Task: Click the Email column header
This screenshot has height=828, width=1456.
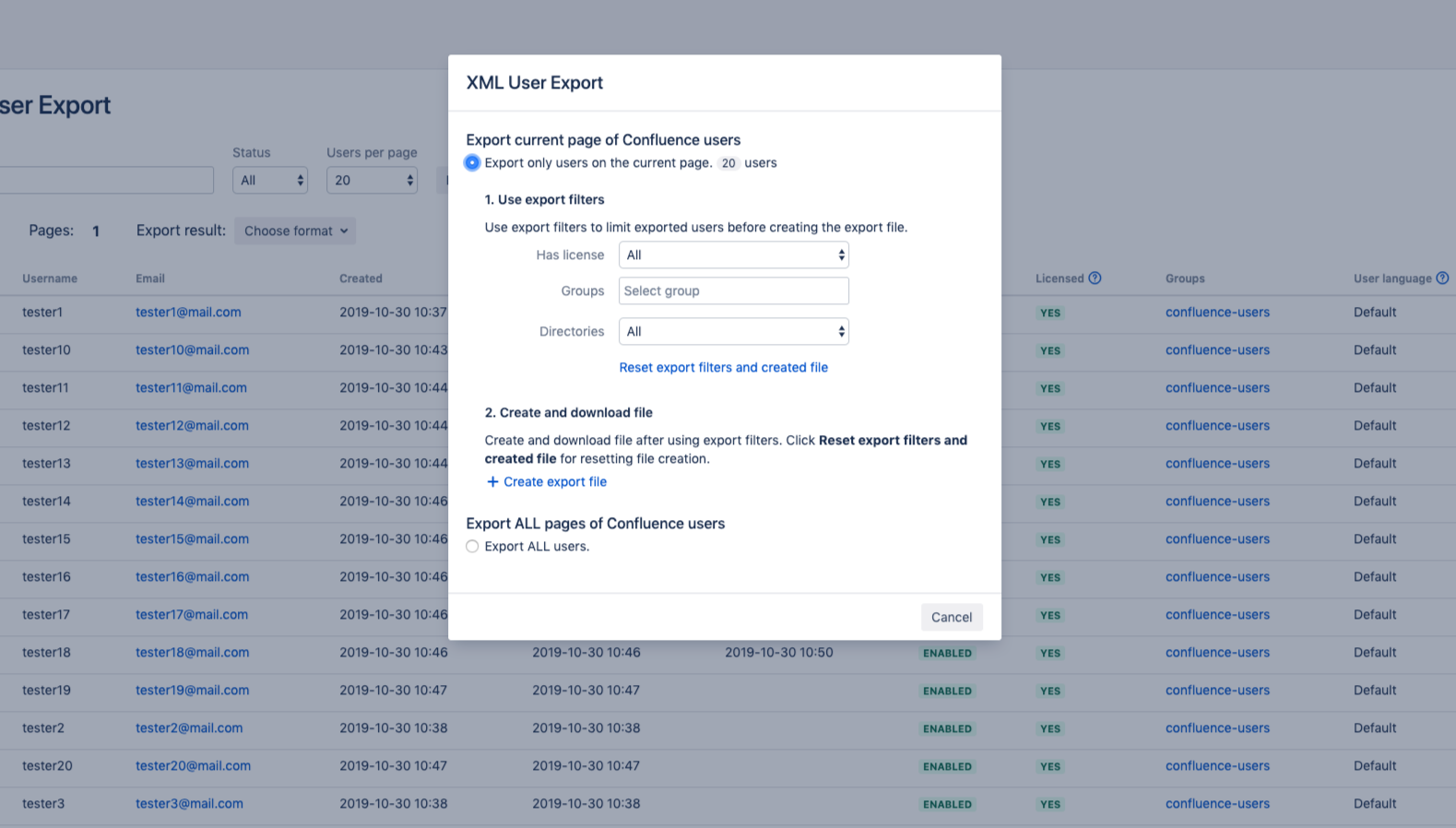Action: pos(150,278)
